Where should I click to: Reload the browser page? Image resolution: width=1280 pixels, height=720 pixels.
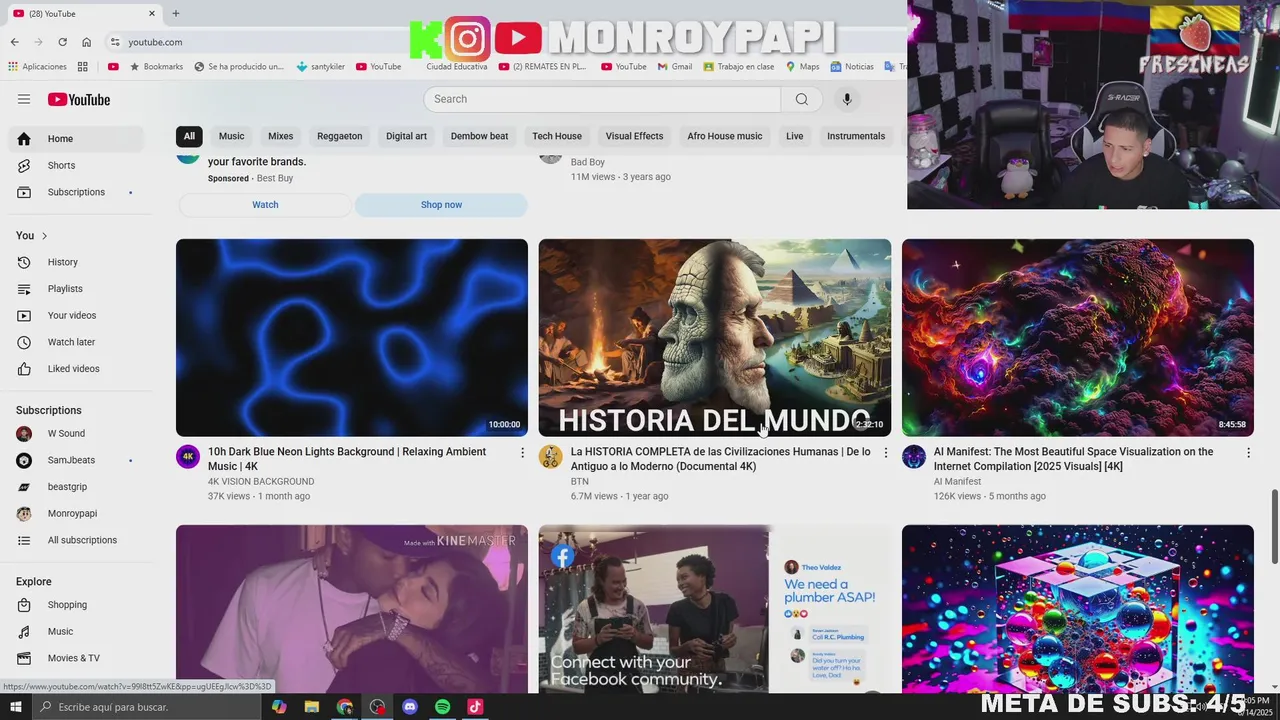pos(62,42)
